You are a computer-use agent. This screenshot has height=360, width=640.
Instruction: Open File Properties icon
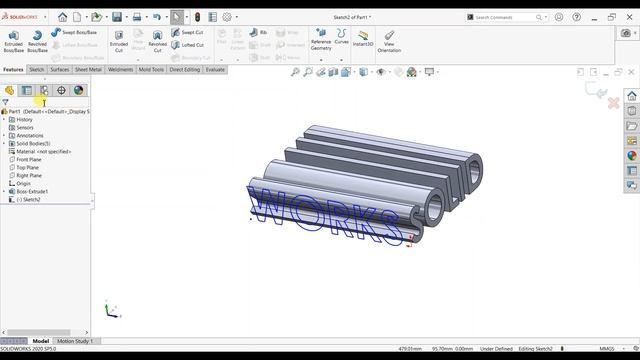tap(213, 17)
